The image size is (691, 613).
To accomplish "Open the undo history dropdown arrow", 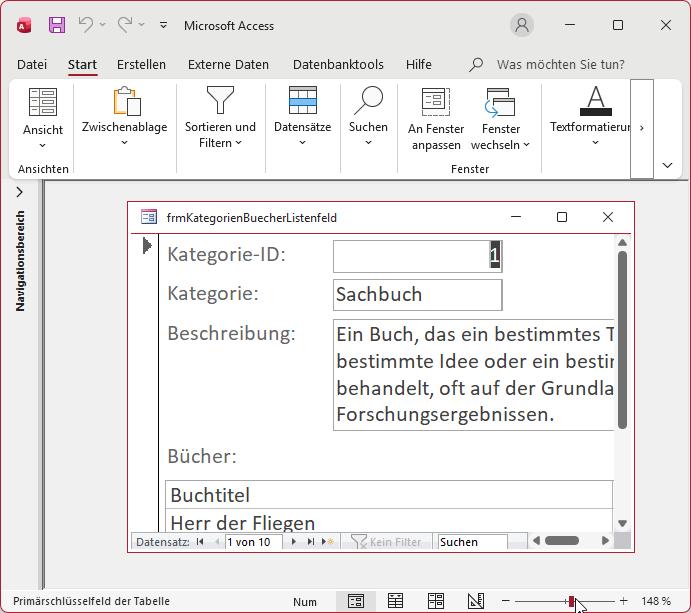I will click(103, 25).
